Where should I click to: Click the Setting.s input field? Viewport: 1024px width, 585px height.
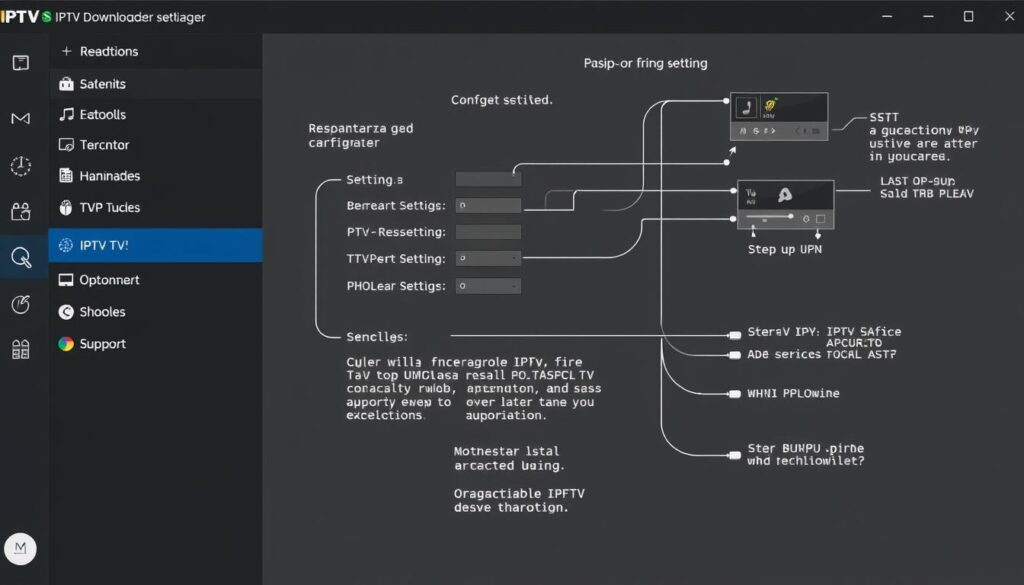click(488, 179)
